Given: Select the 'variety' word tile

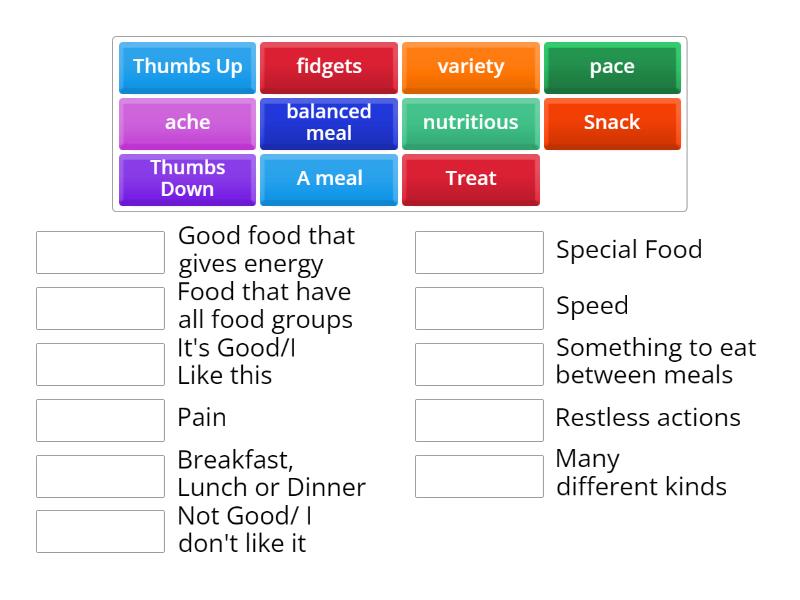Looking at the screenshot, I should (470, 67).
